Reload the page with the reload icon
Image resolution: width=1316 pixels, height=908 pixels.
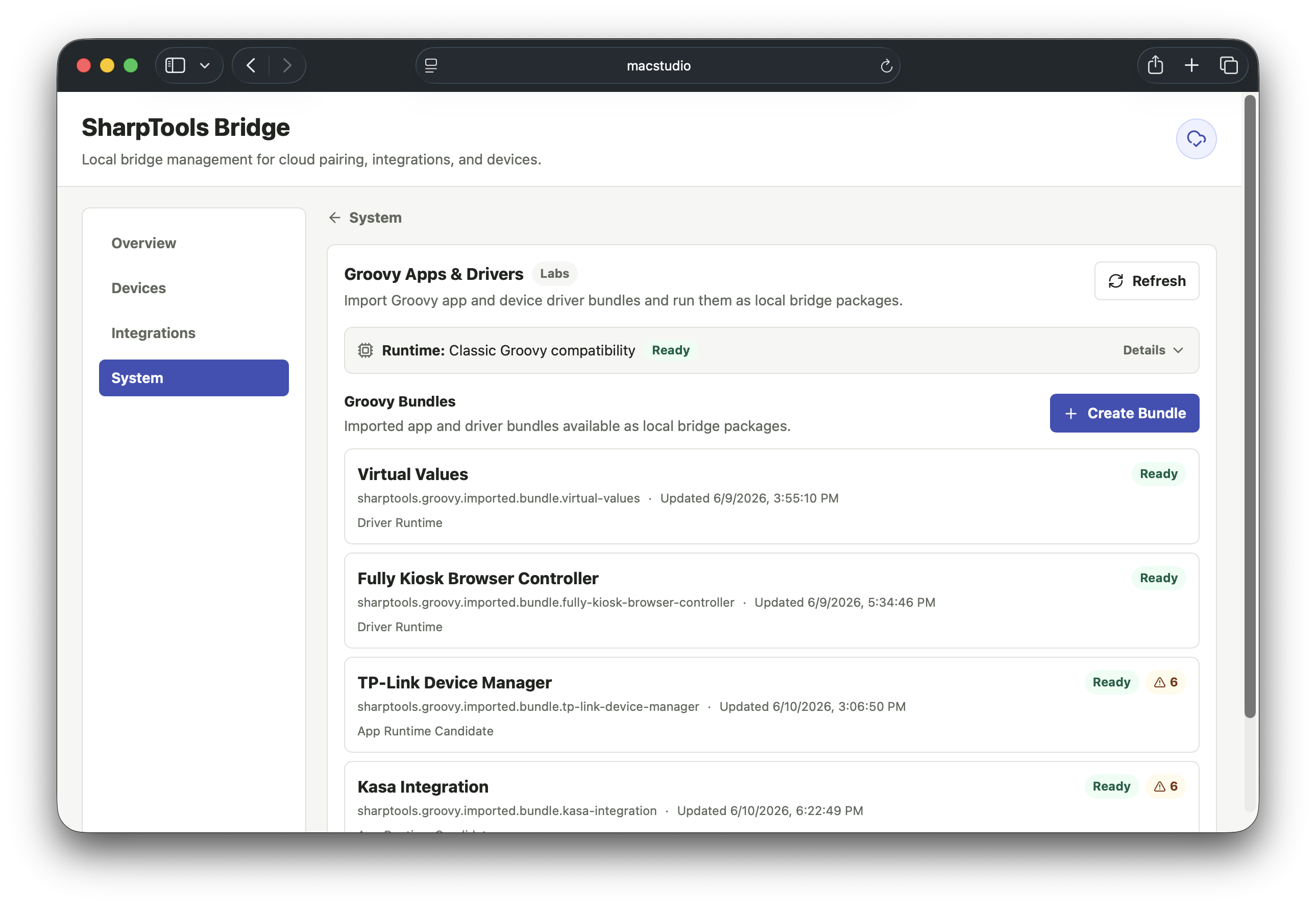click(886, 66)
